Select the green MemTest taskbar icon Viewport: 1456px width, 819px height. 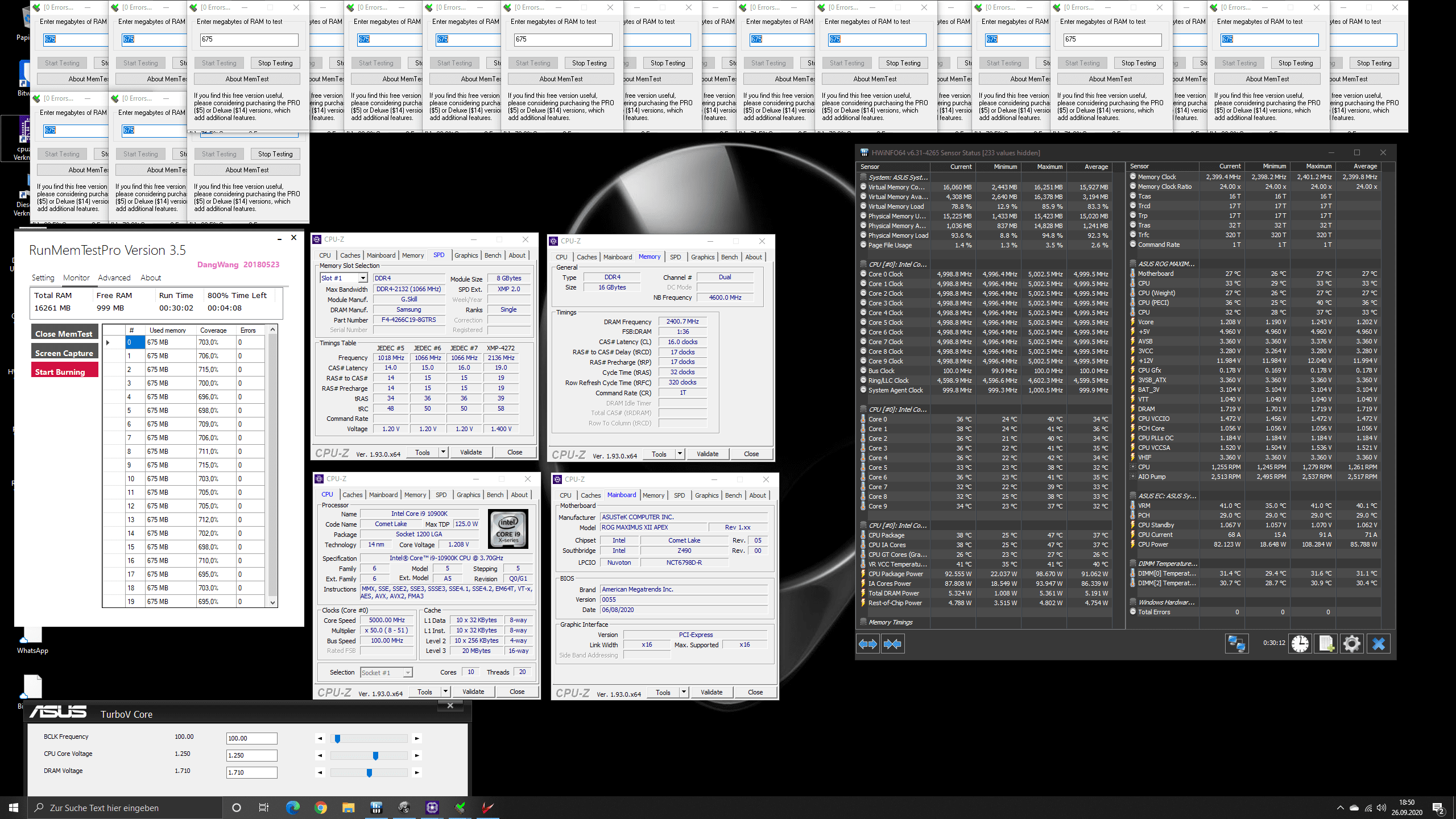pos(460,807)
